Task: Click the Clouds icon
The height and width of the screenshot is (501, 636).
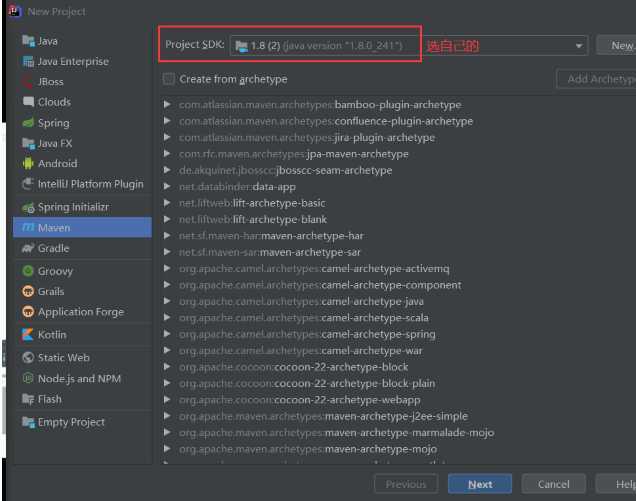Action: [28, 101]
